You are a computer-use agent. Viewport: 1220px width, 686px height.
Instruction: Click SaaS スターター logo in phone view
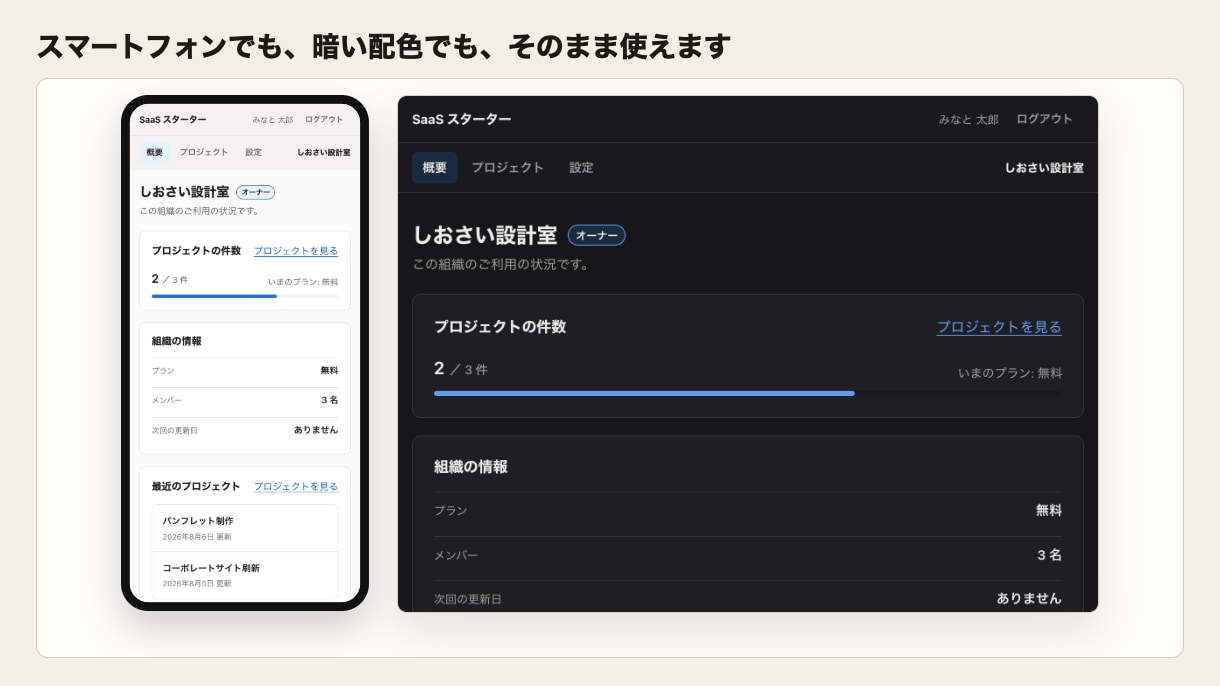(x=173, y=119)
